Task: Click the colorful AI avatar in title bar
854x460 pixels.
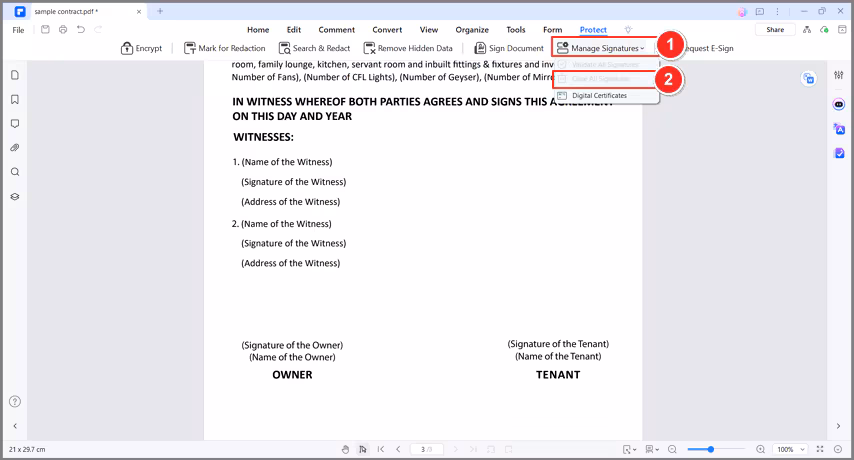Action: [x=742, y=11]
